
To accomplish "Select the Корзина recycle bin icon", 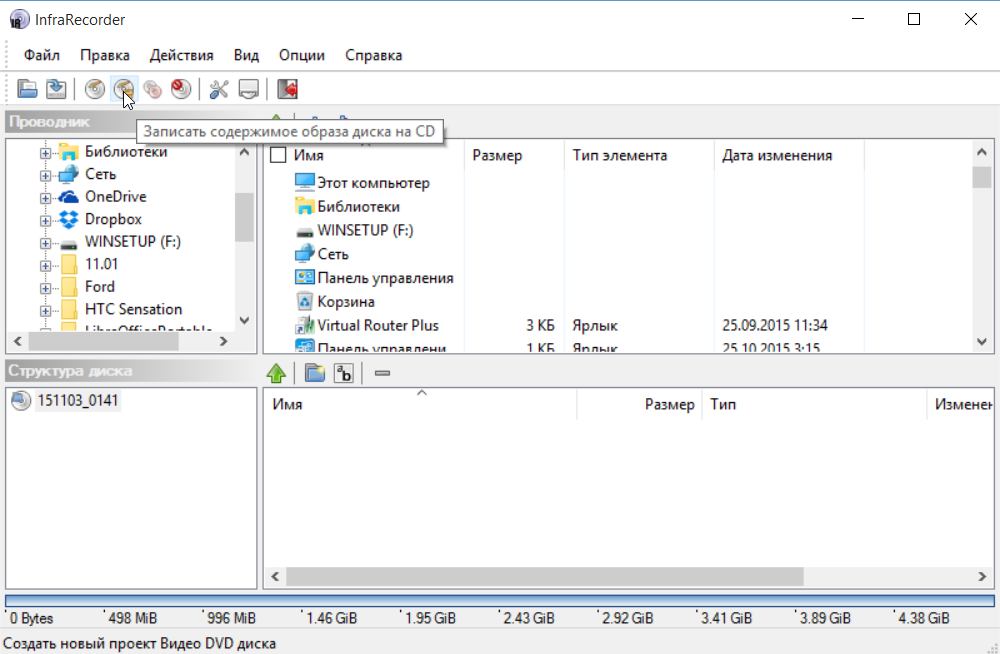I will (305, 301).
